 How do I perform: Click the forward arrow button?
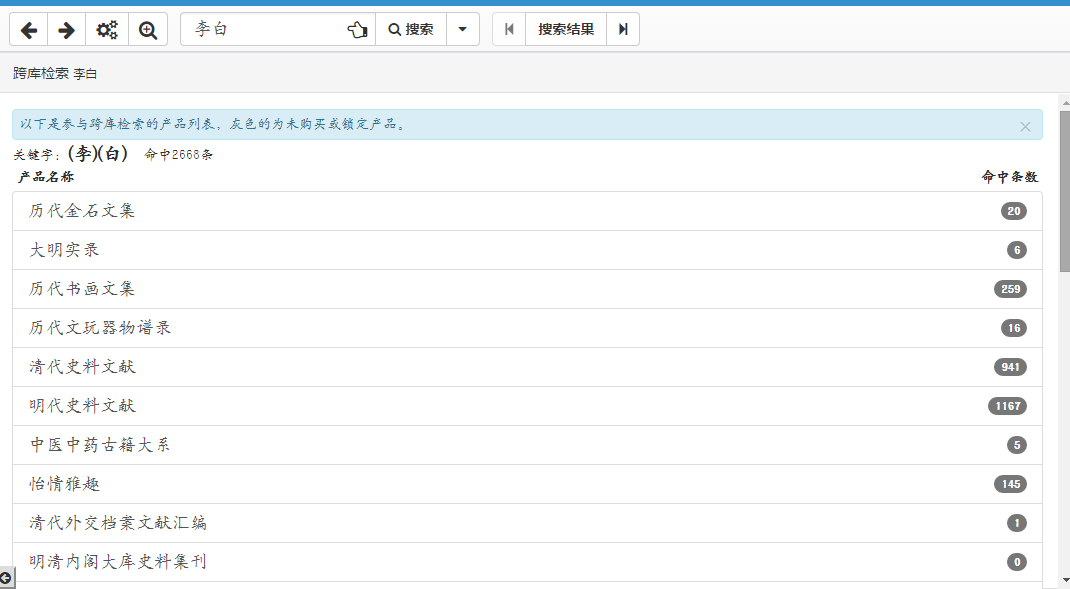coord(67,30)
